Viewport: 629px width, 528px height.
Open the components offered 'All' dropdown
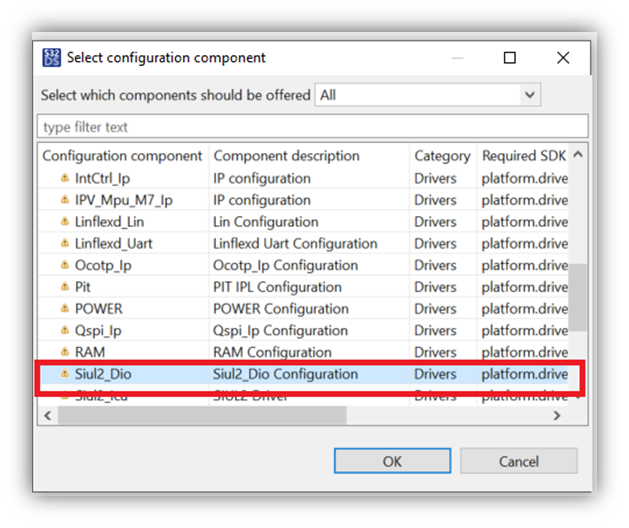pyautogui.click(x=428, y=95)
